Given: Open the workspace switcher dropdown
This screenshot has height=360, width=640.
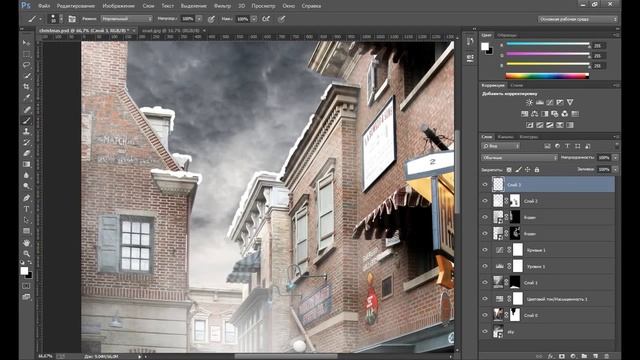Looking at the screenshot, I should point(578,19).
